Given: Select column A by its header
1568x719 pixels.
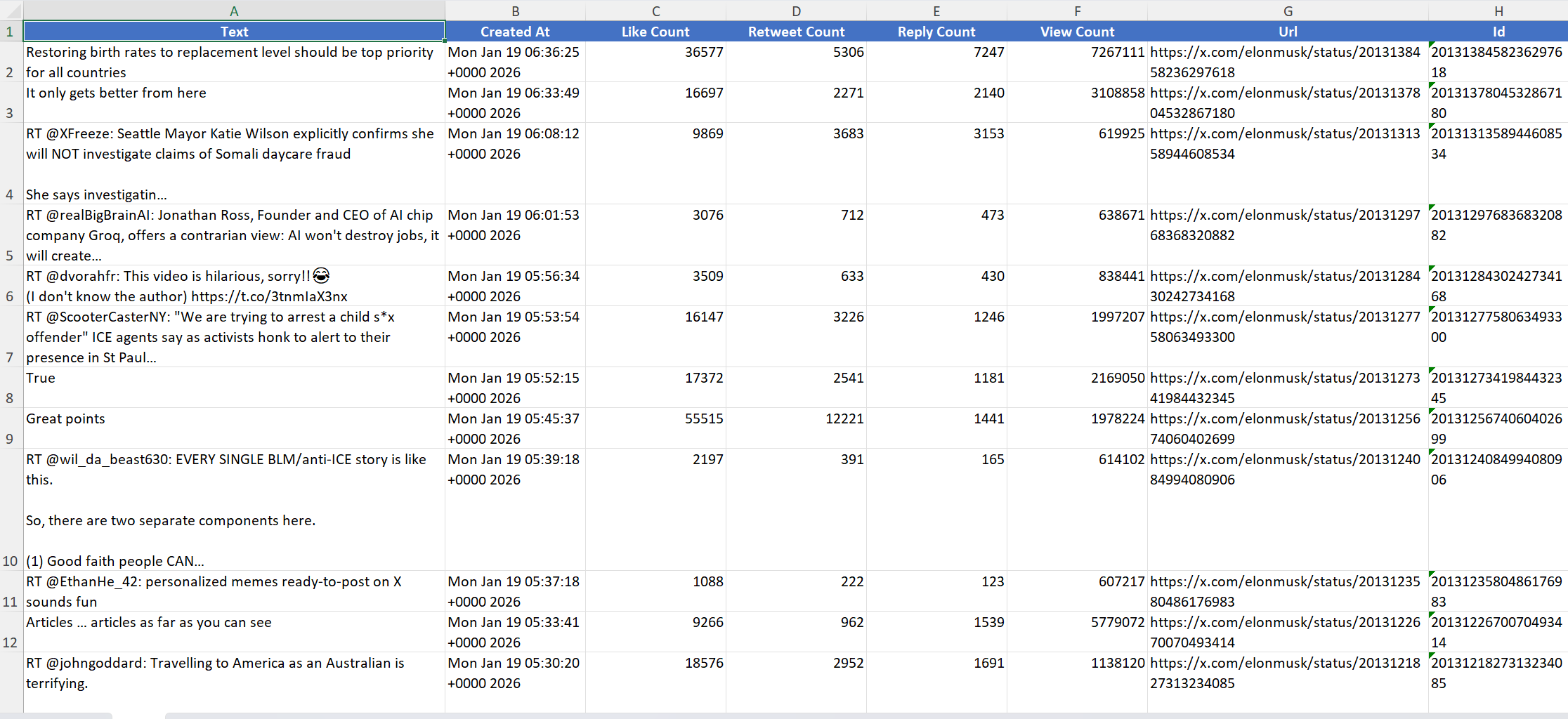Looking at the screenshot, I should tap(234, 11).
